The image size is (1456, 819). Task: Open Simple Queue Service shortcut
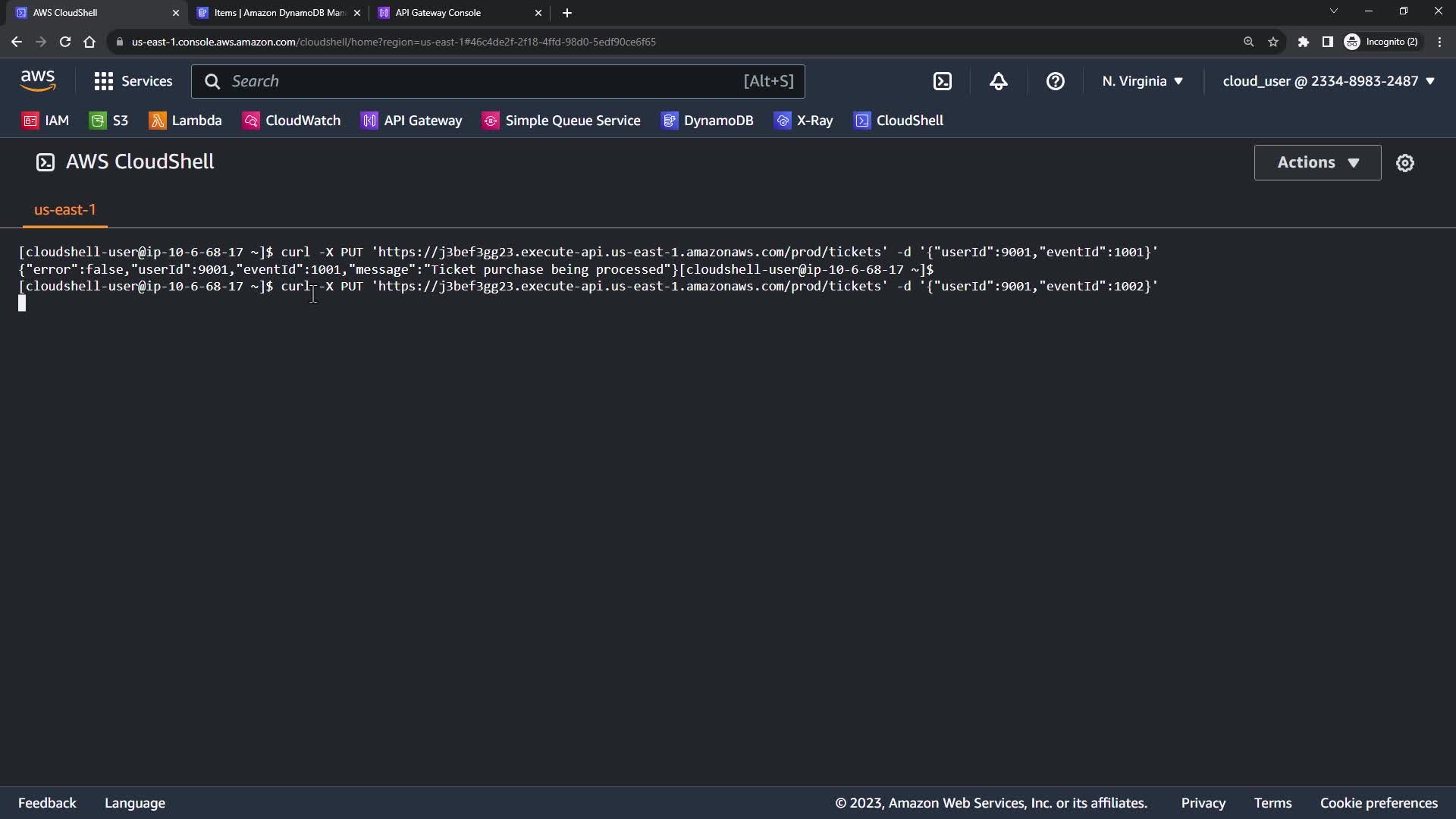point(561,121)
